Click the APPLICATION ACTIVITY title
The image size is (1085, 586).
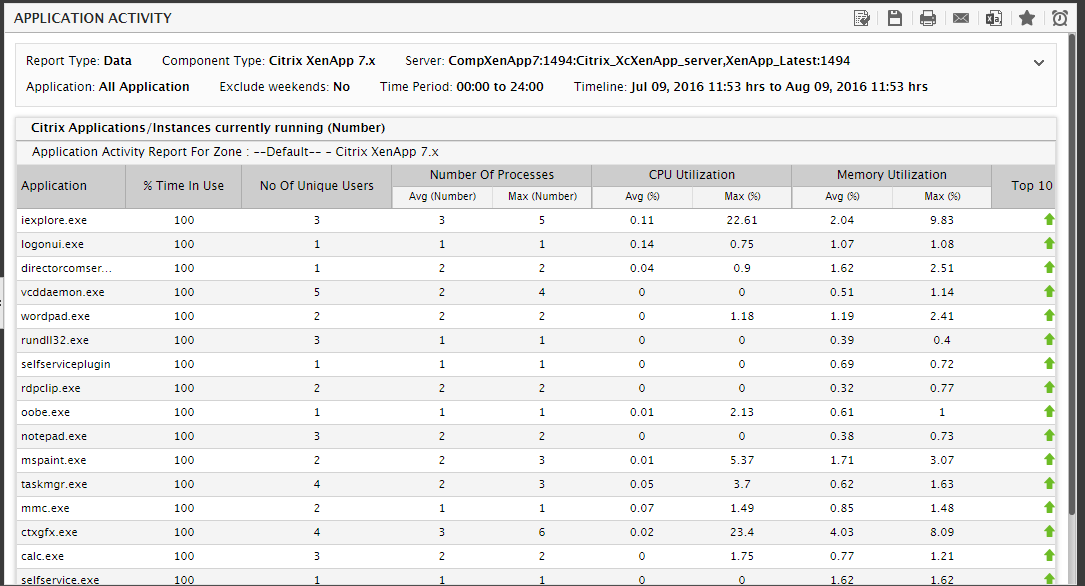pos(93,18)
